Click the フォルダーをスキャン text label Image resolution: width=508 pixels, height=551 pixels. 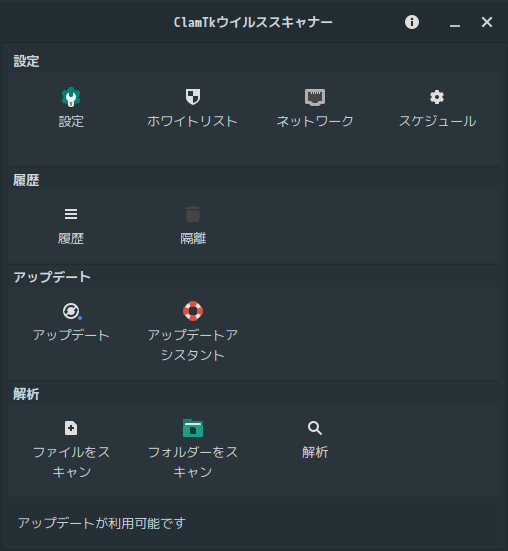(x=193, y=462)
